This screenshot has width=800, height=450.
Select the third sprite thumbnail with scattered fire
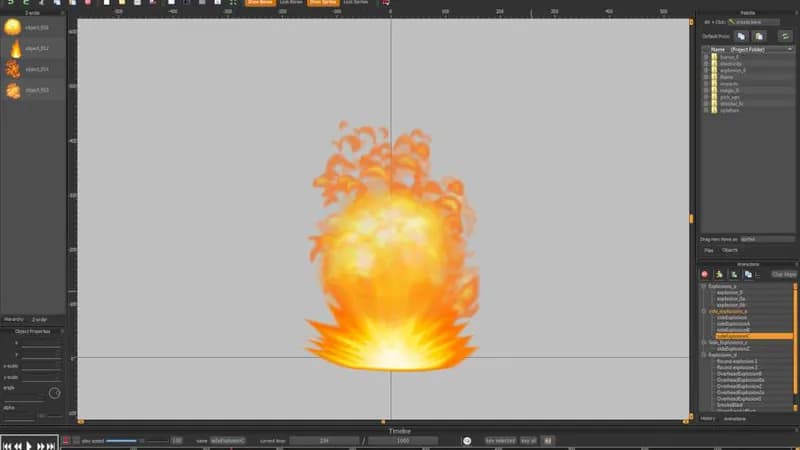(13, 69)
